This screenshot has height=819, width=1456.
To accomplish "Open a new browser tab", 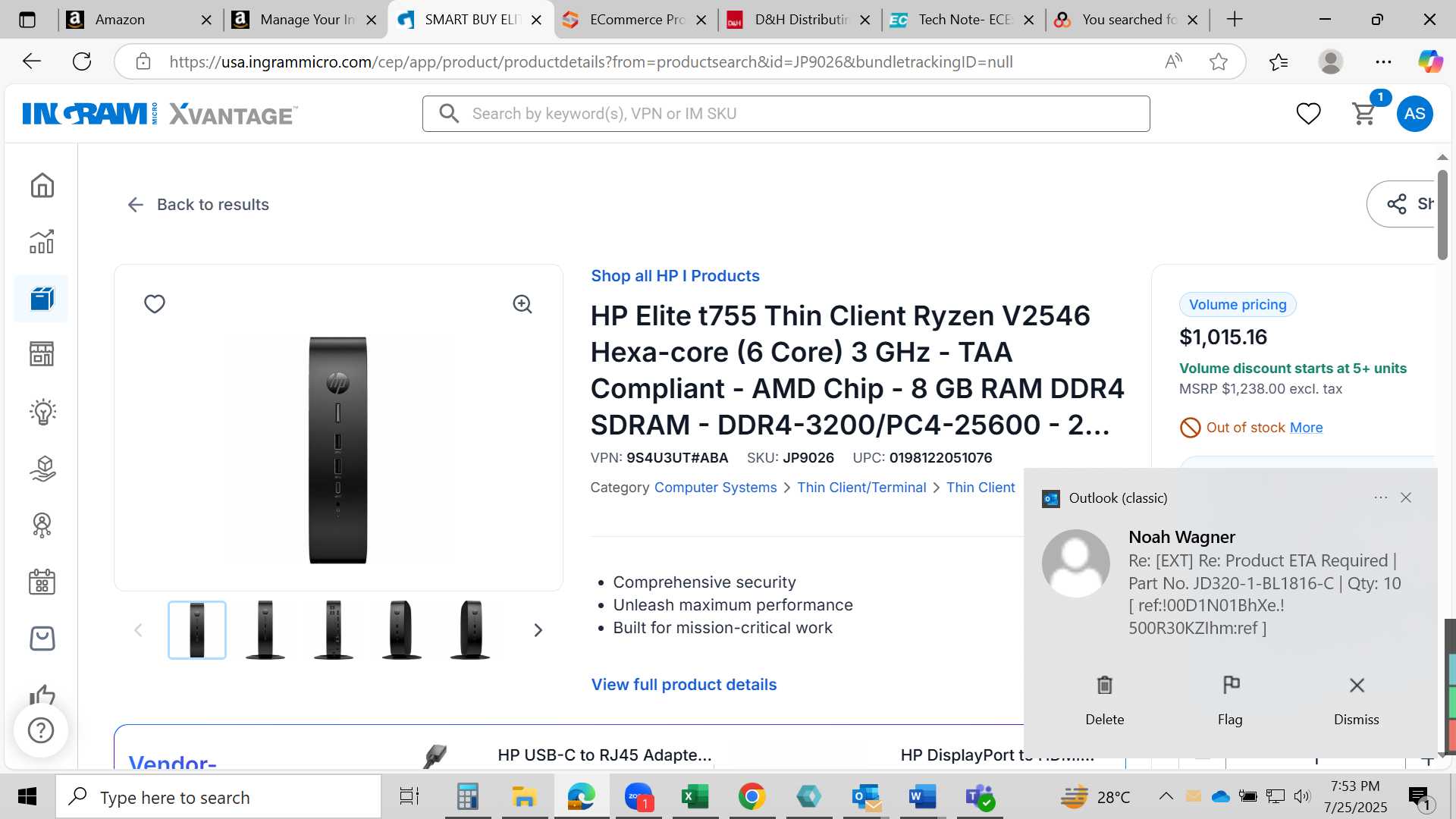I will click(x=1235, y=20).
